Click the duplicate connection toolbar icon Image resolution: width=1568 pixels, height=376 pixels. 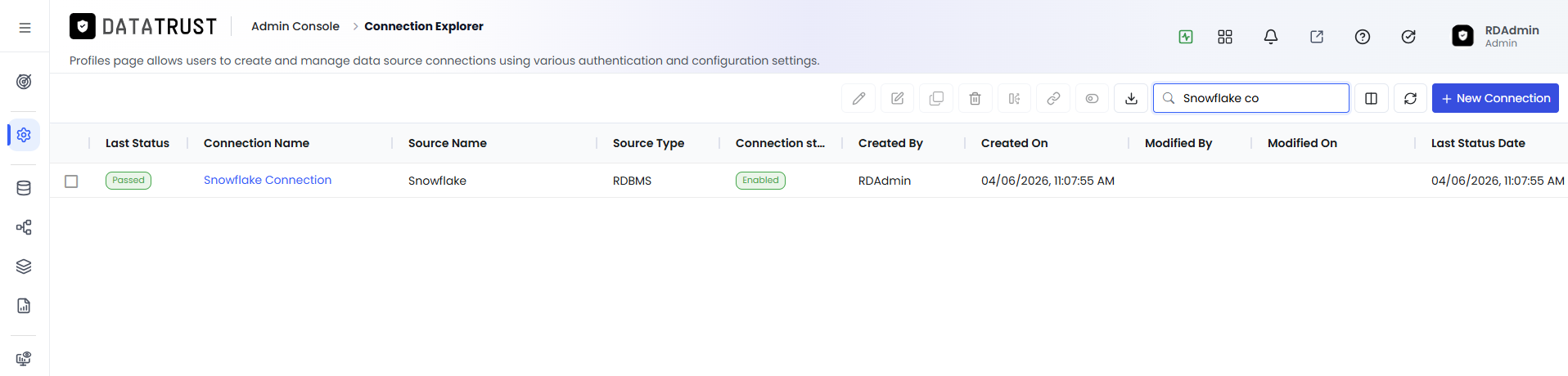[936, 98]
